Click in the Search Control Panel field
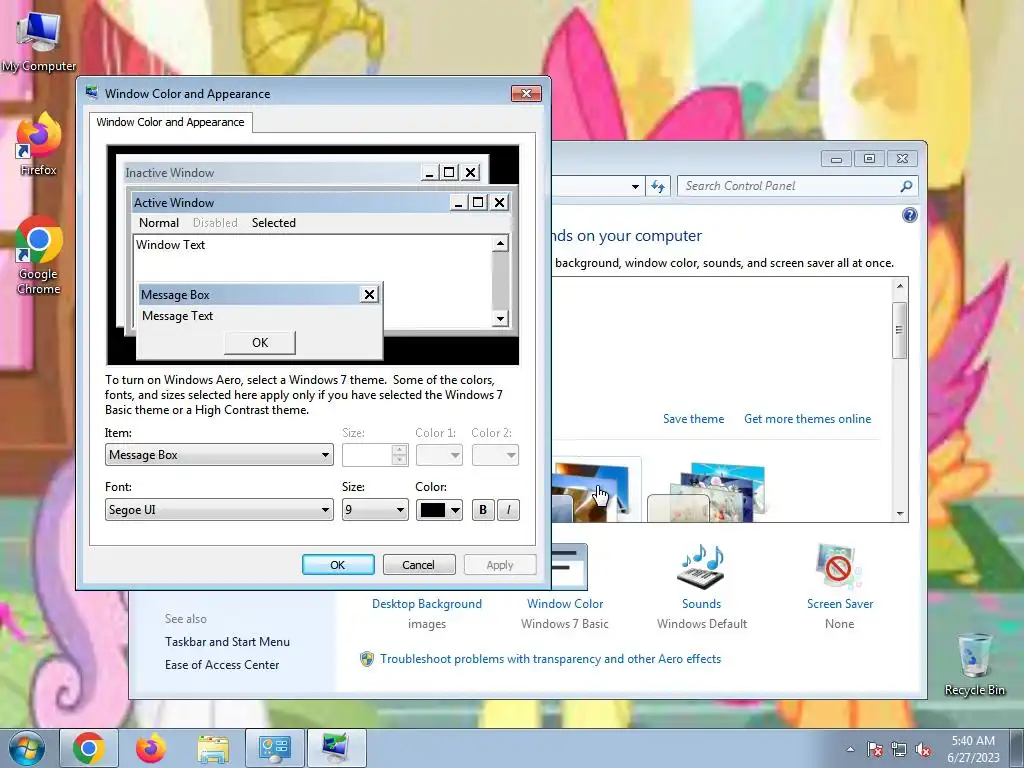1024x768 pixels. click(x=789, y=186)
